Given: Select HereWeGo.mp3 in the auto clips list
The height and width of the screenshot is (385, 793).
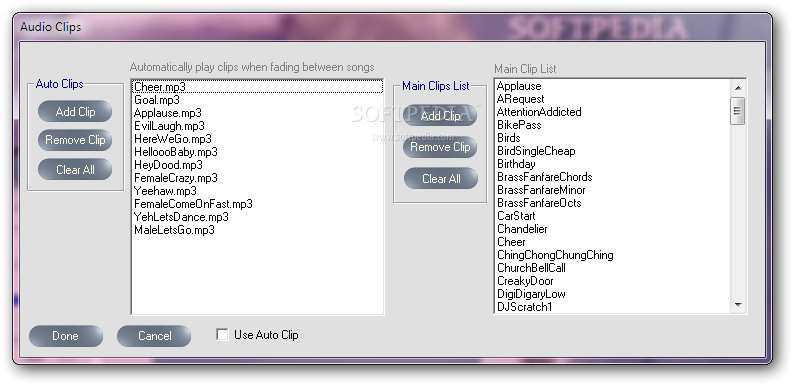Looking at the screenshot, I should pos(257,139).
